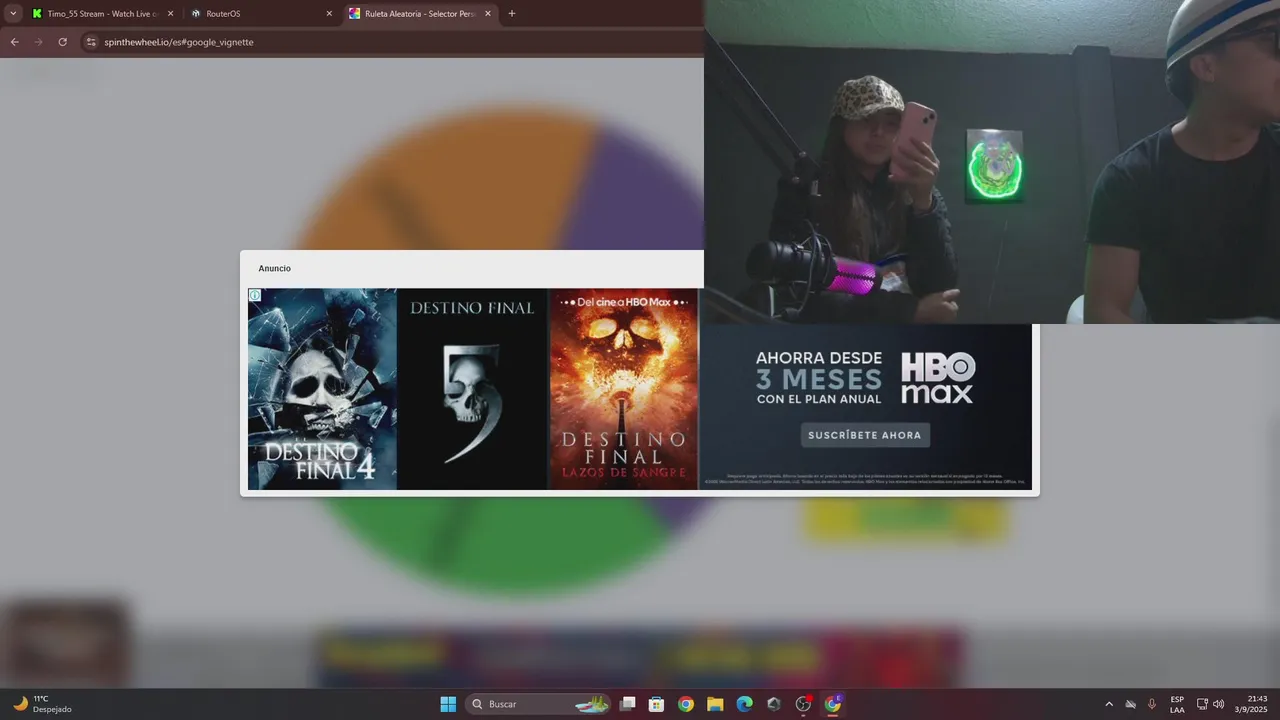
Task: Switch to the Timo_55 Stream tab
Action: (x=102, y=14)
